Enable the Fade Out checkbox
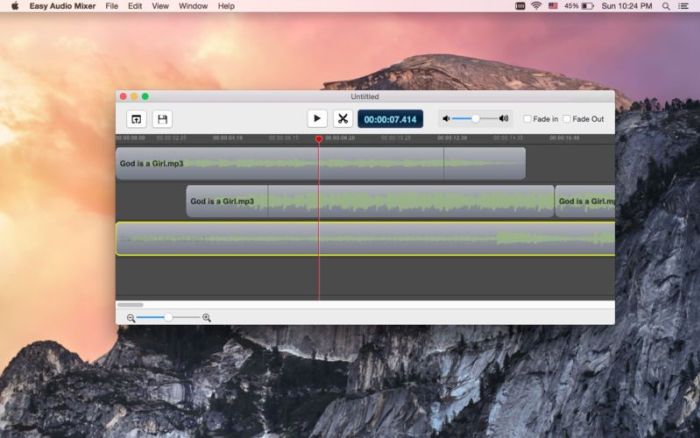Viewport: 700px width, 438px height. tap(567, 119)
